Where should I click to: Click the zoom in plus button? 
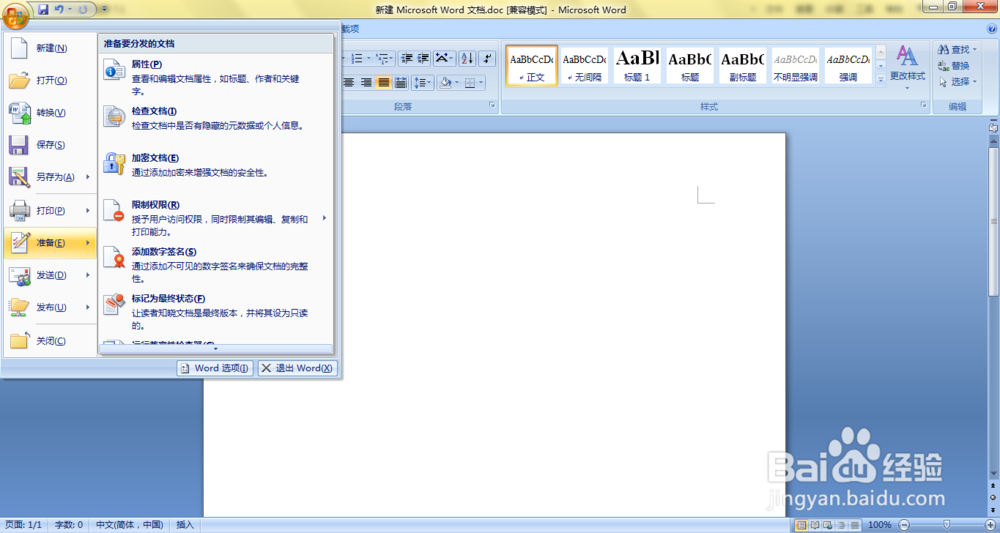coord(989,525)
